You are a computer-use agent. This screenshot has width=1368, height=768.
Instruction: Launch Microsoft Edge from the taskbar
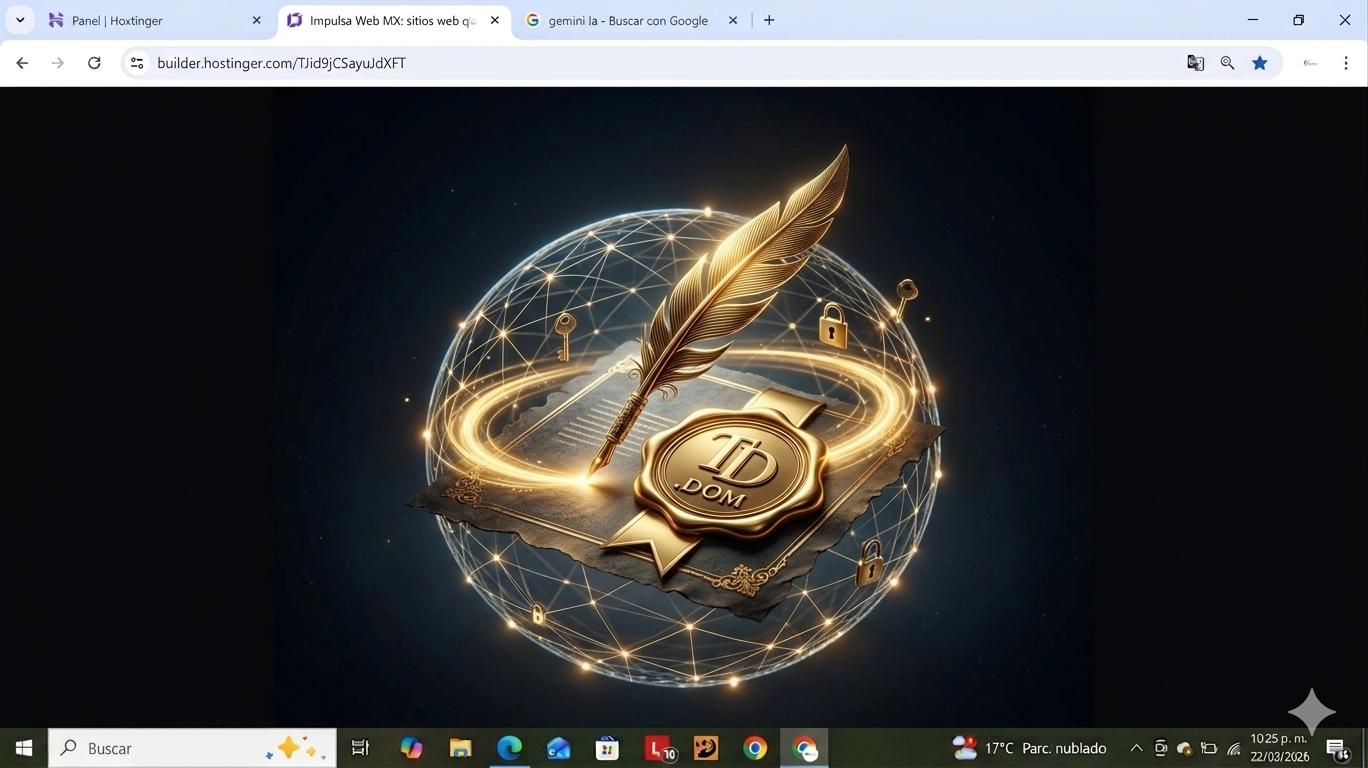tap(509, 748)
